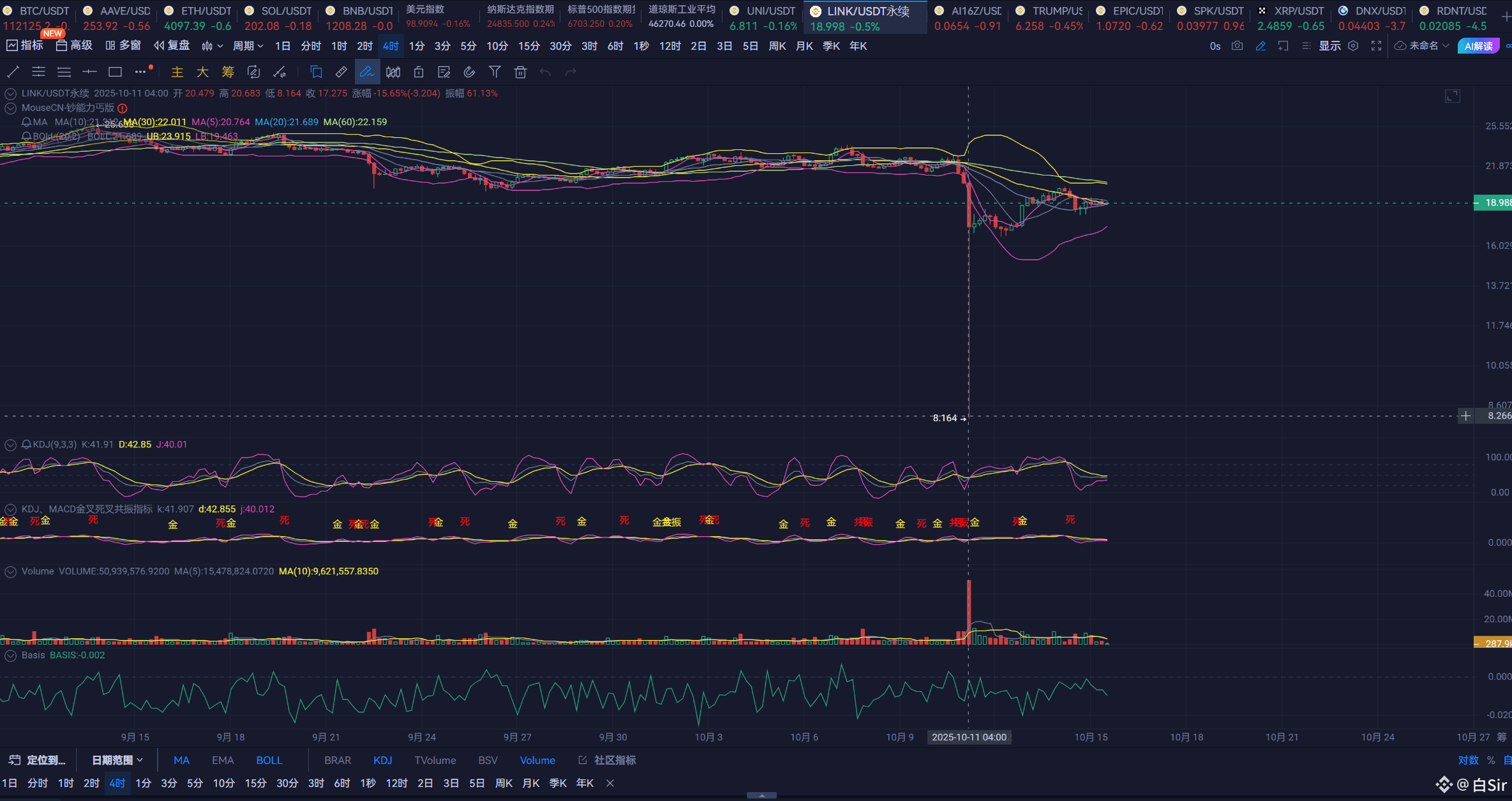
Task: Click the 定位到 locate button
Action: 37,760
